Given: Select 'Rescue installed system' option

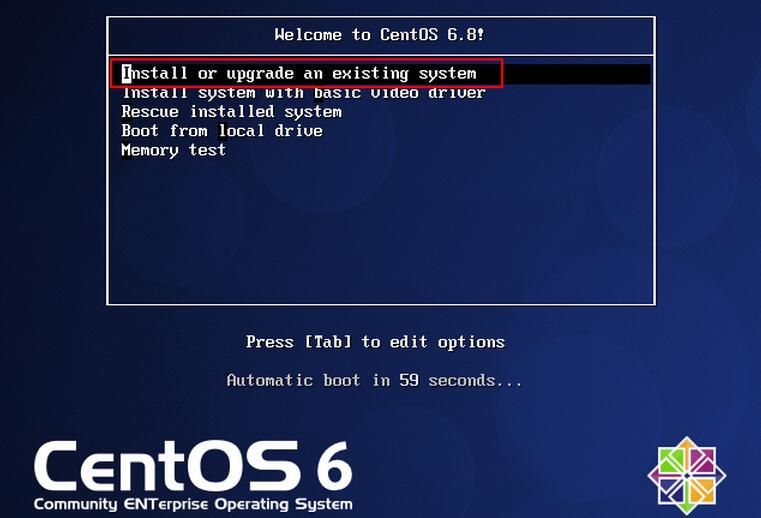Looking at the screenshot, I should [x=232, y=112].
